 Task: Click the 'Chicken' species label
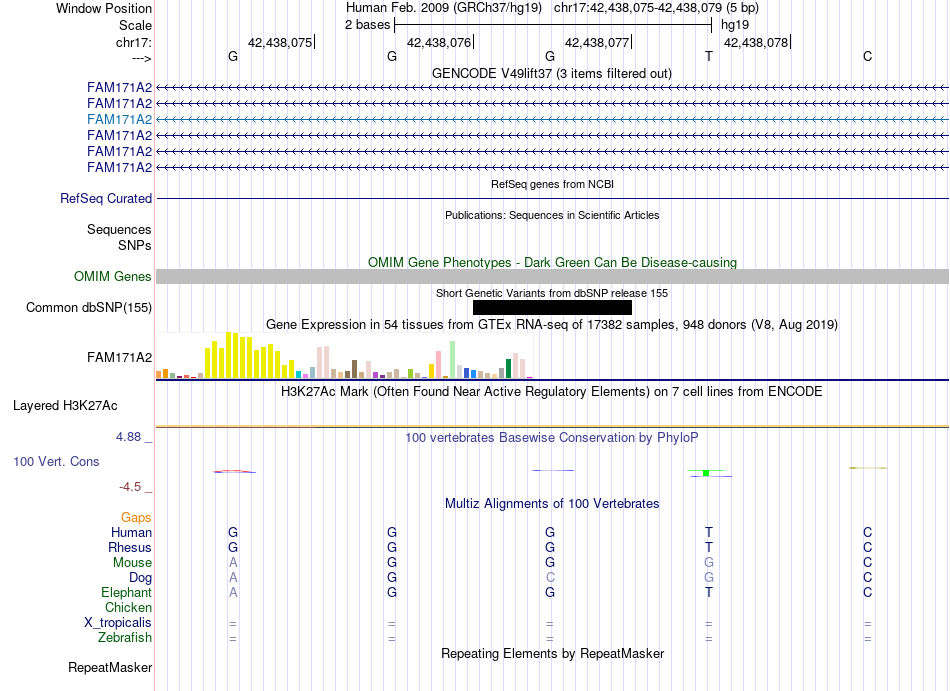coord(128,607)
